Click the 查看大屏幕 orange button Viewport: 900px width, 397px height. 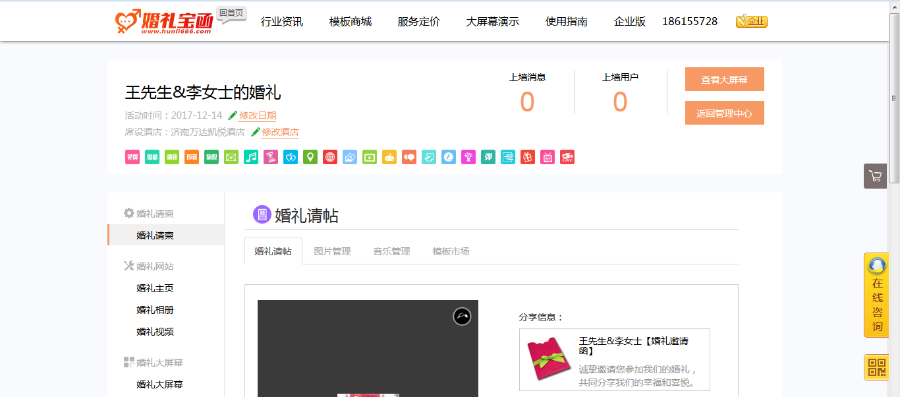(x=724, y=79)
